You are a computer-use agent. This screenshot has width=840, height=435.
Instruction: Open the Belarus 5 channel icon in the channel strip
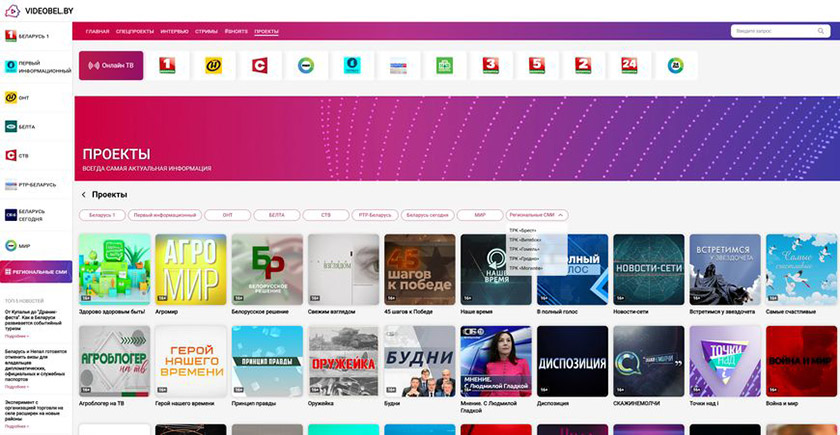tap(537, 66)
